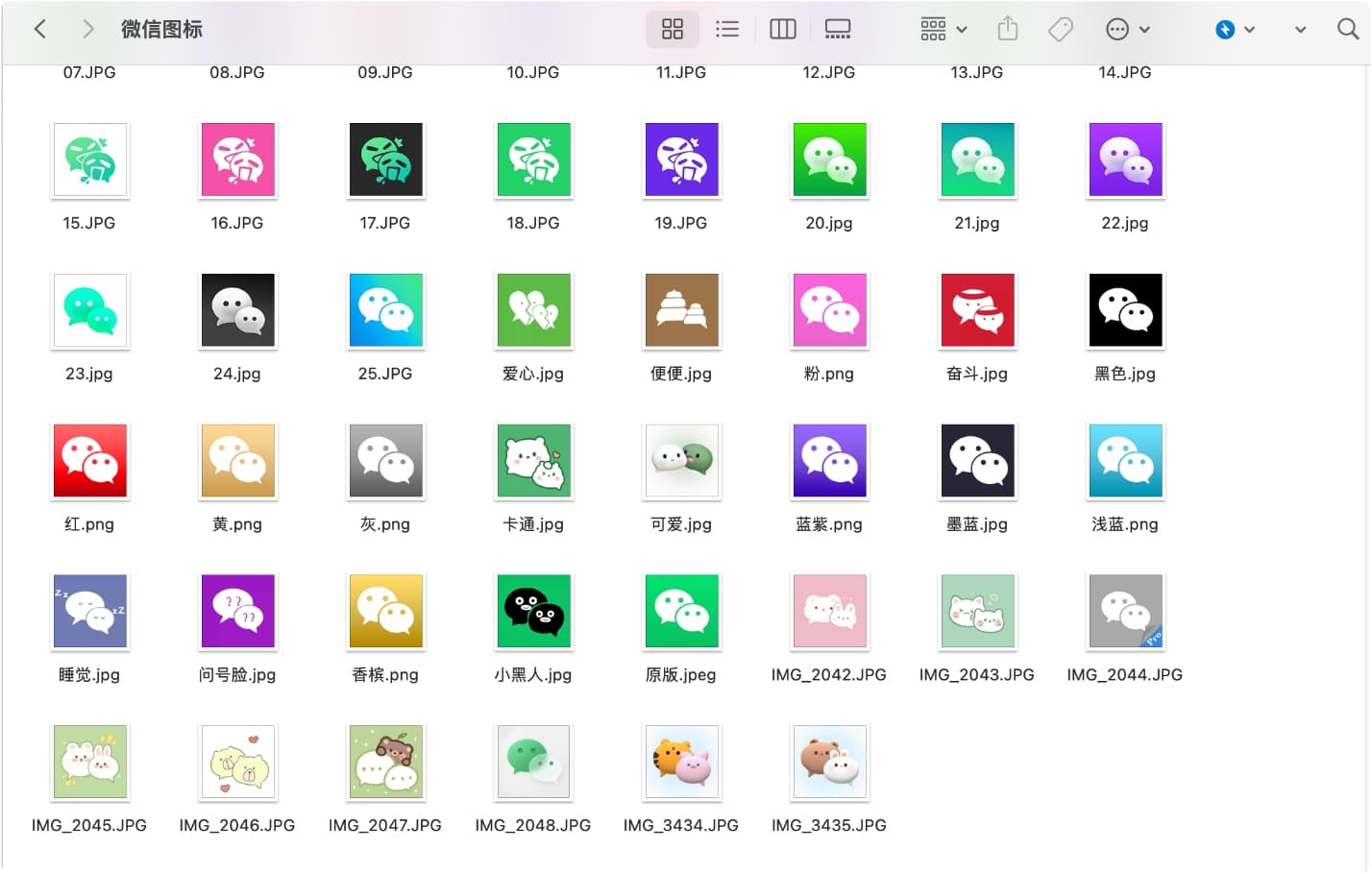Click the file name 14.JPG

pos(1125,72)
